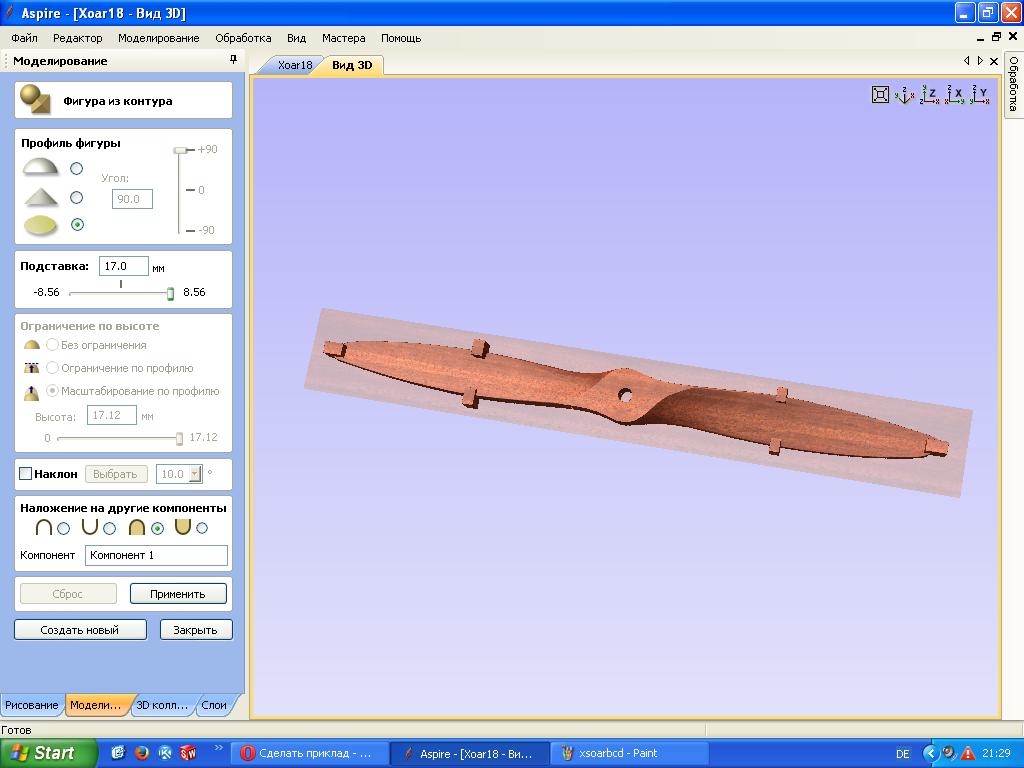Select view along Y axis icon
1024x768 pixels.
pyautogui.click(x=980, y=95)
